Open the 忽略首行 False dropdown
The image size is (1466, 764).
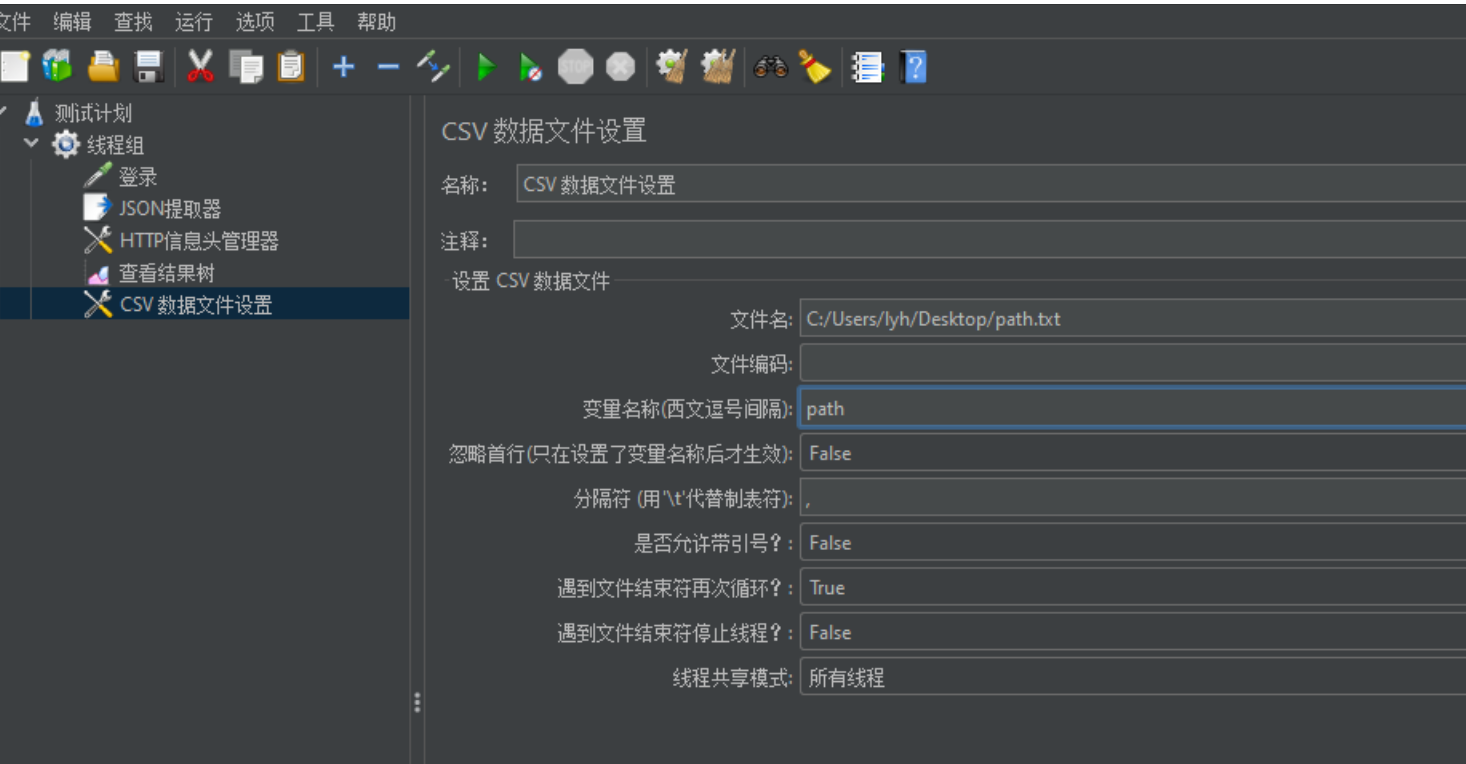[1132, 453]
